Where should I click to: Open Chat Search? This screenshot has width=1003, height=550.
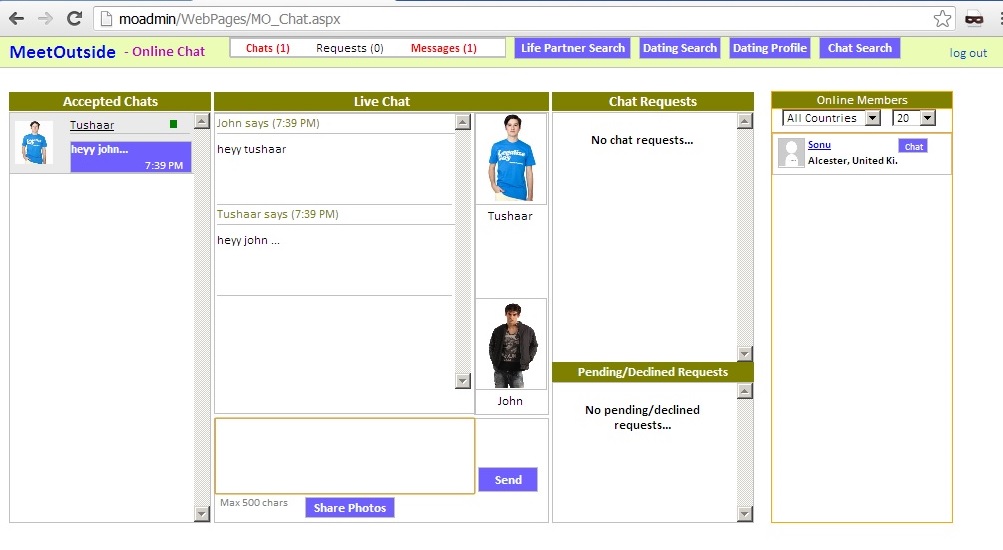click(860, 48)
